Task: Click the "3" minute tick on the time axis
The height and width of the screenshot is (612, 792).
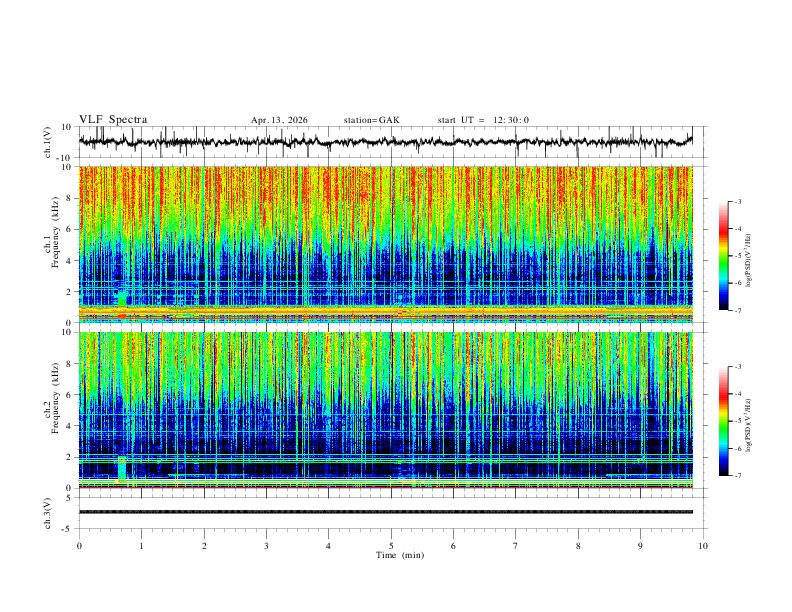Action: (x=266, y=546)
